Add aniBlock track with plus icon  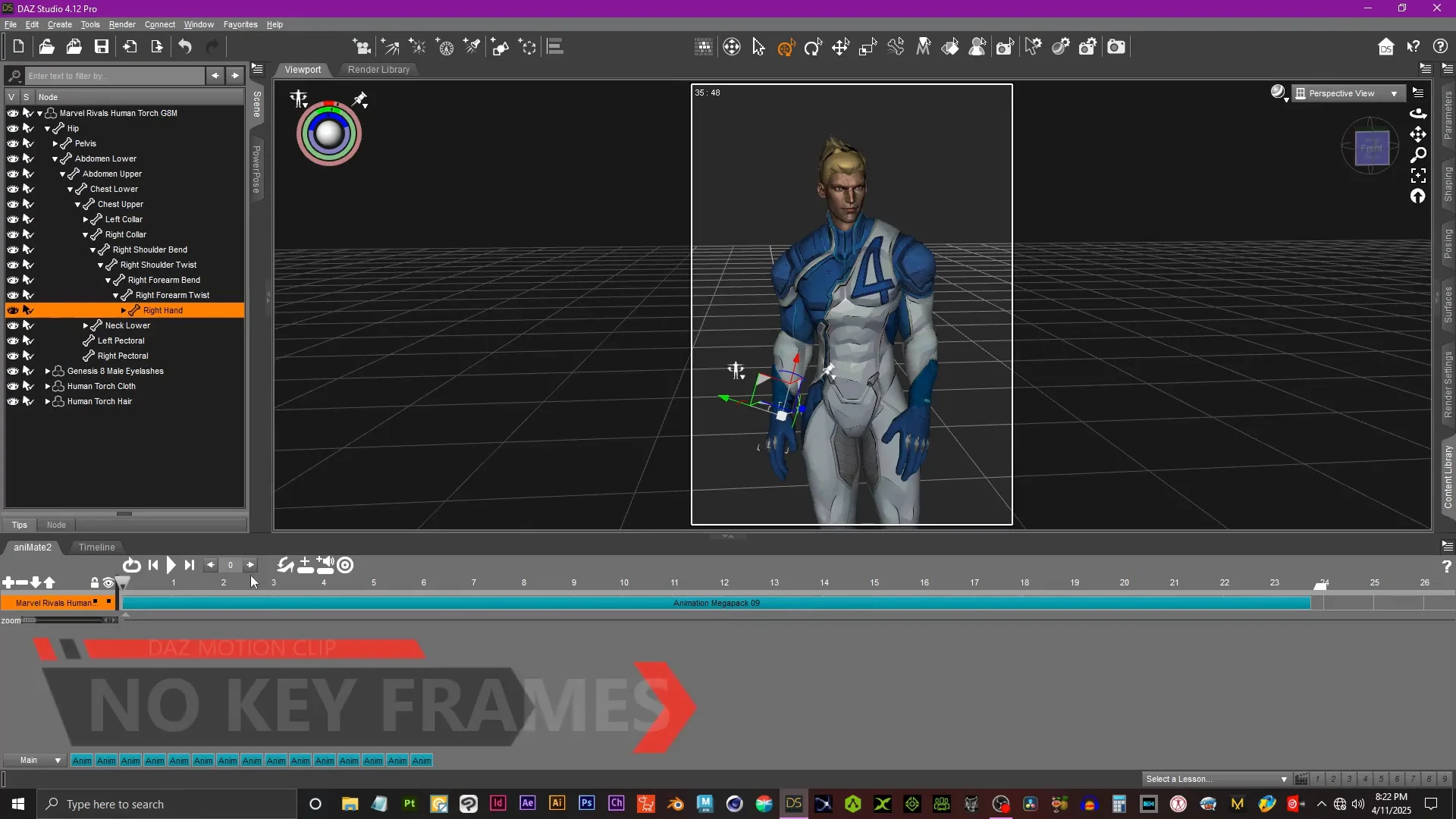click(8, 582)
